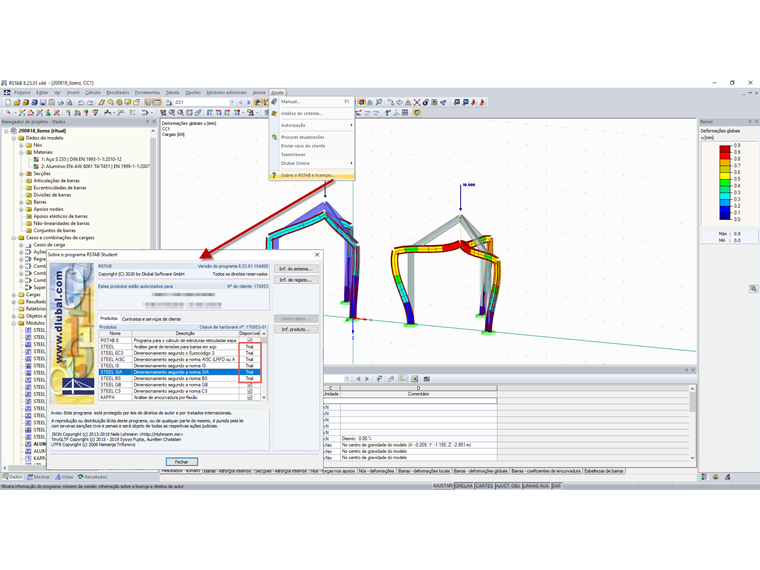Image resolution: width=760 pixels, height=570 pixels.
Task: Click the RSTAB app icon in the title bar
Action: 4,83
